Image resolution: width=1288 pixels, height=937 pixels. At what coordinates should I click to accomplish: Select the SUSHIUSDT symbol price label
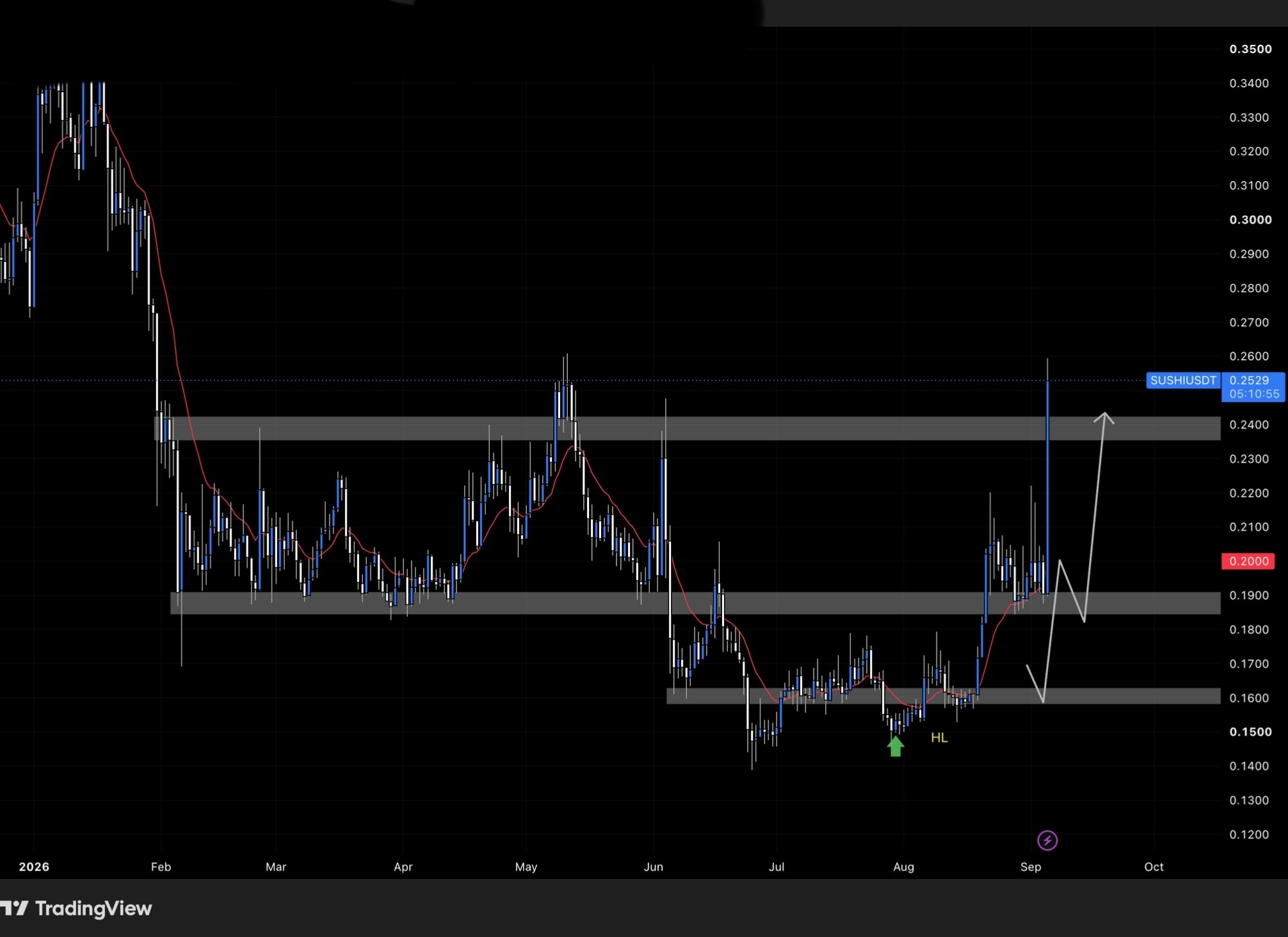click(1183, 380)
